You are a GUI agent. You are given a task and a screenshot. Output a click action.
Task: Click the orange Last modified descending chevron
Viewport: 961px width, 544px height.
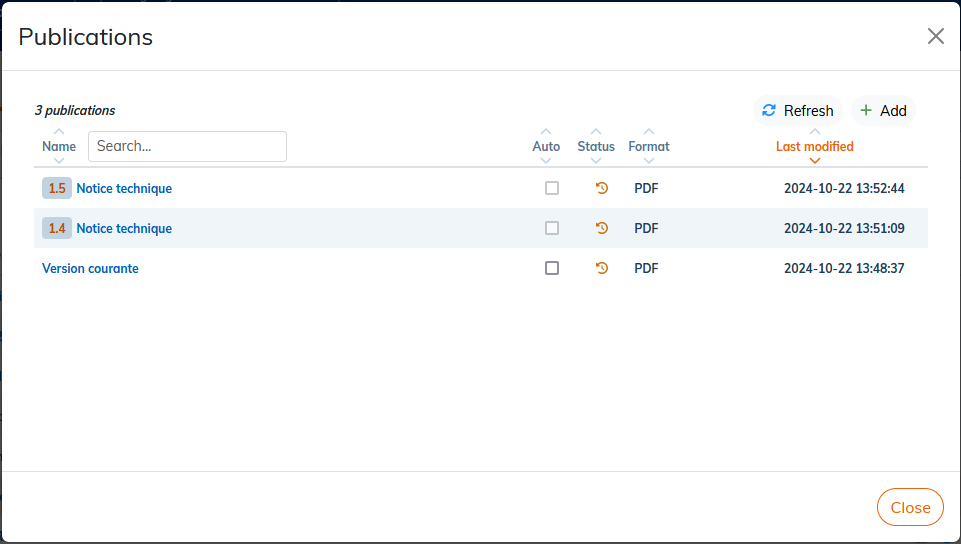[815, 161]
